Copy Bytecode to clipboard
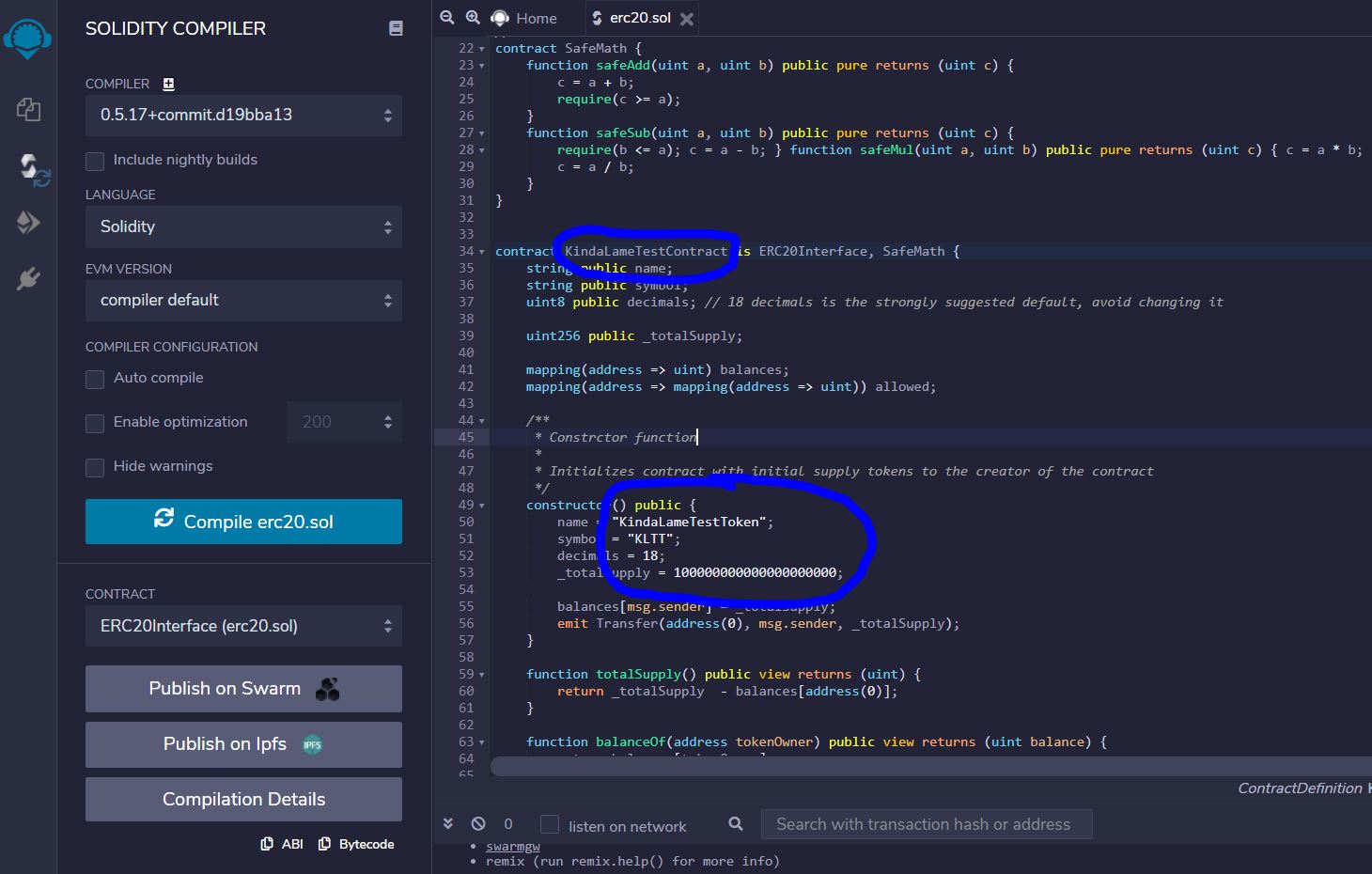Viewport: 1372px width, 874px height. point(356,844)
